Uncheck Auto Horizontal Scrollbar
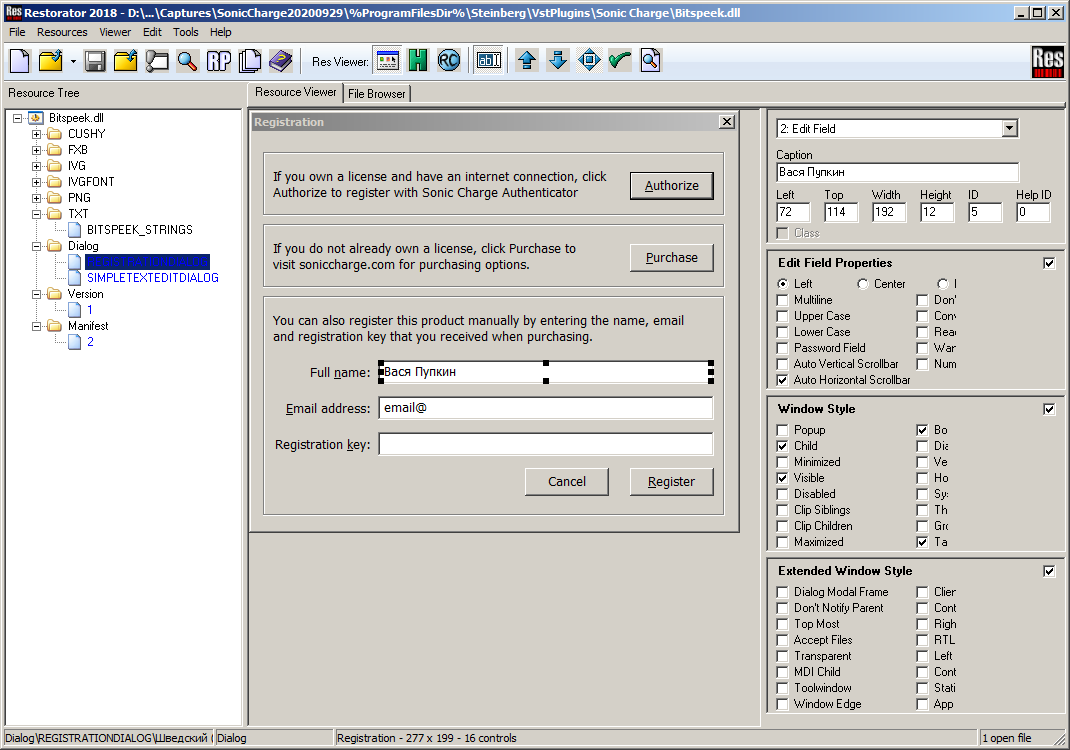 click(x=783, y=380)
